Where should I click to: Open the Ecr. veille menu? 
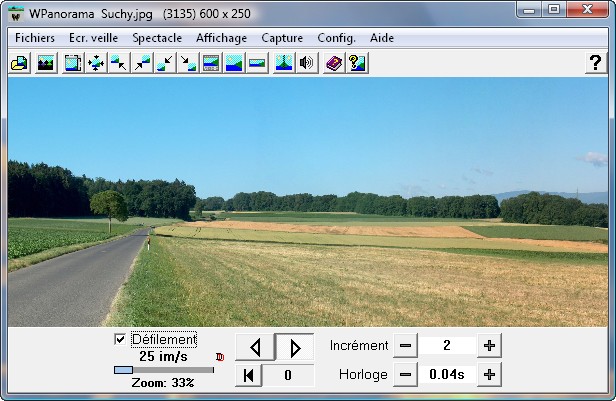point(94,38)
